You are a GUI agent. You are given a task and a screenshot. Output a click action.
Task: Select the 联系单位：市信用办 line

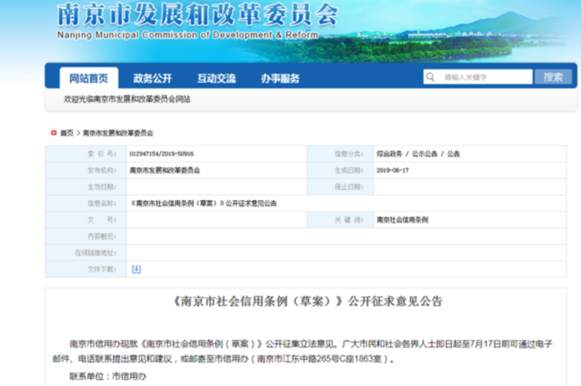(108, 376)
